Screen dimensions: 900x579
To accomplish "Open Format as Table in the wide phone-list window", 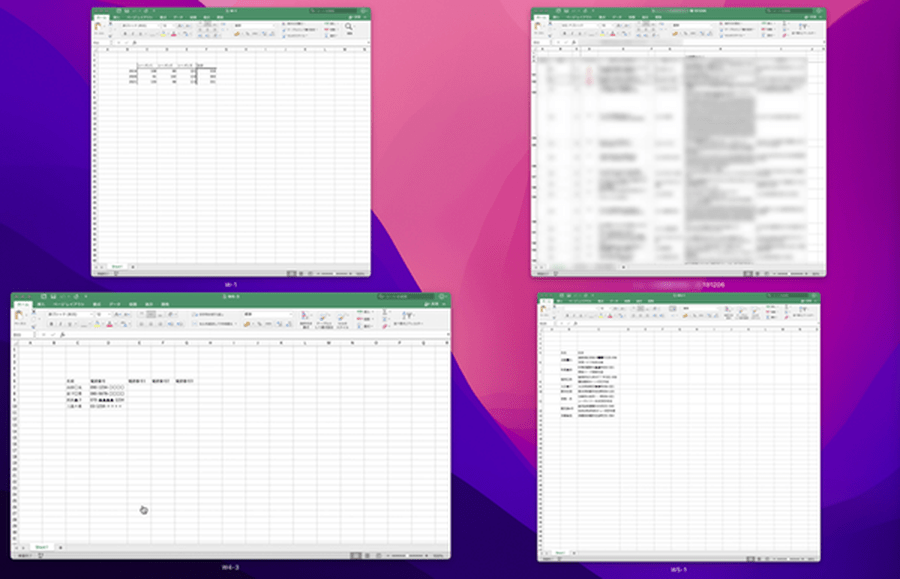I will click(324, 320).
